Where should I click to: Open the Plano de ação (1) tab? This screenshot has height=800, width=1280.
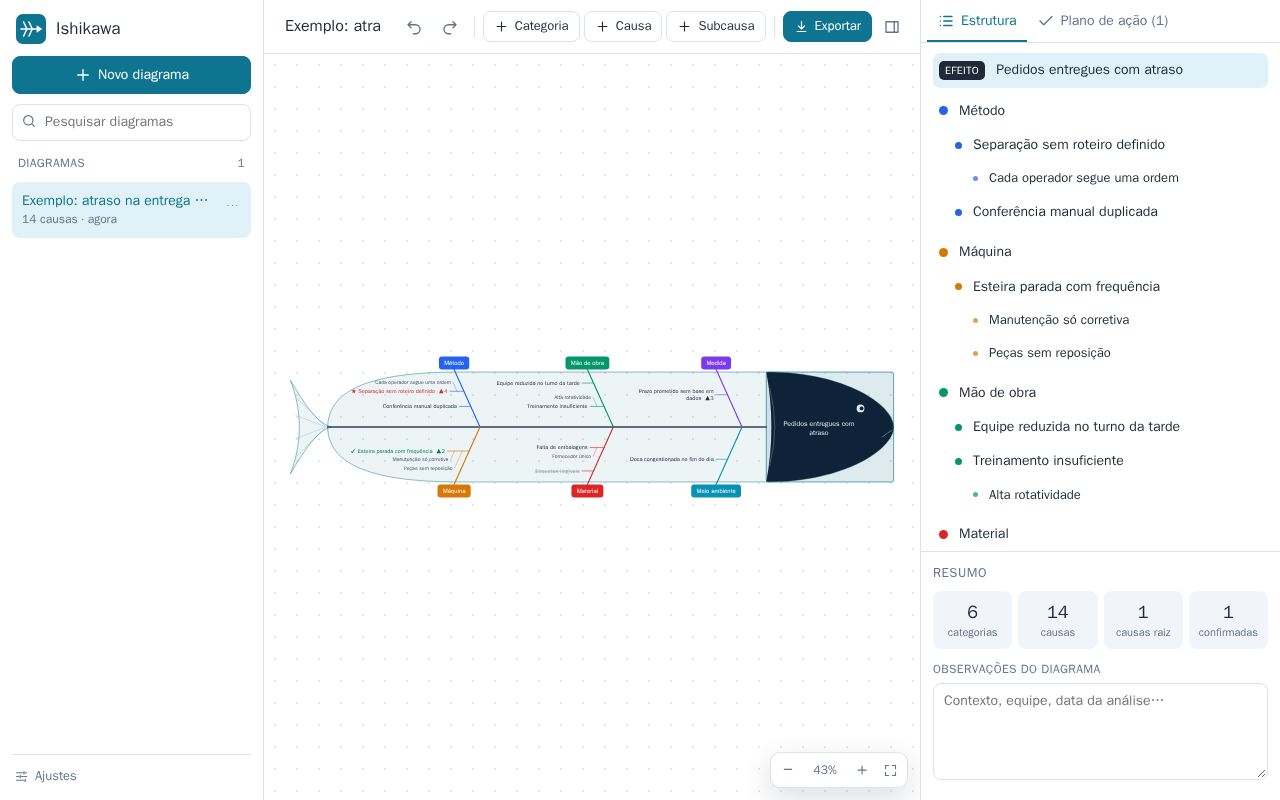point(1103,21)
